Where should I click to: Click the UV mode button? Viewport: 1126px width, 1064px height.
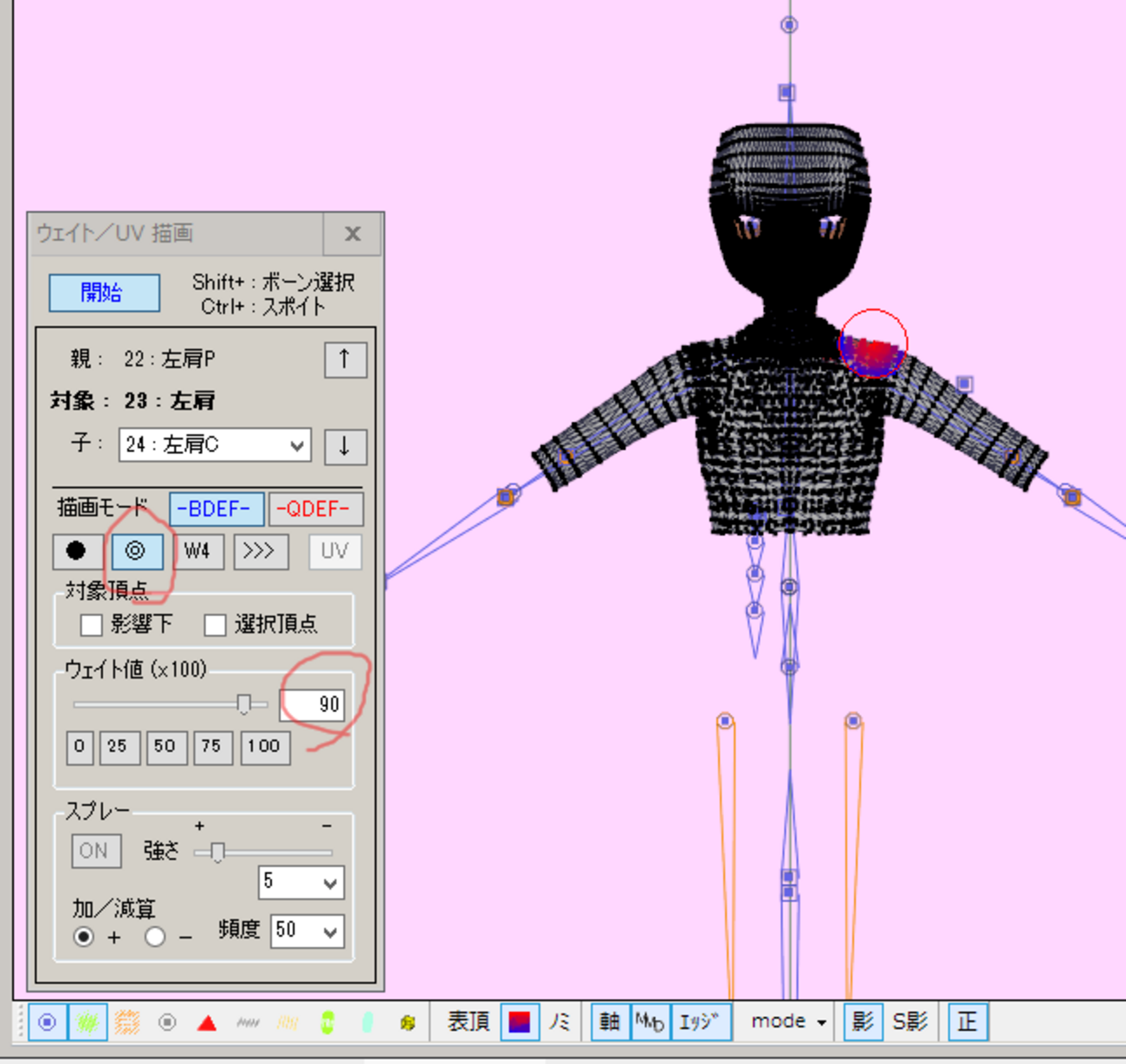[335, 551]
